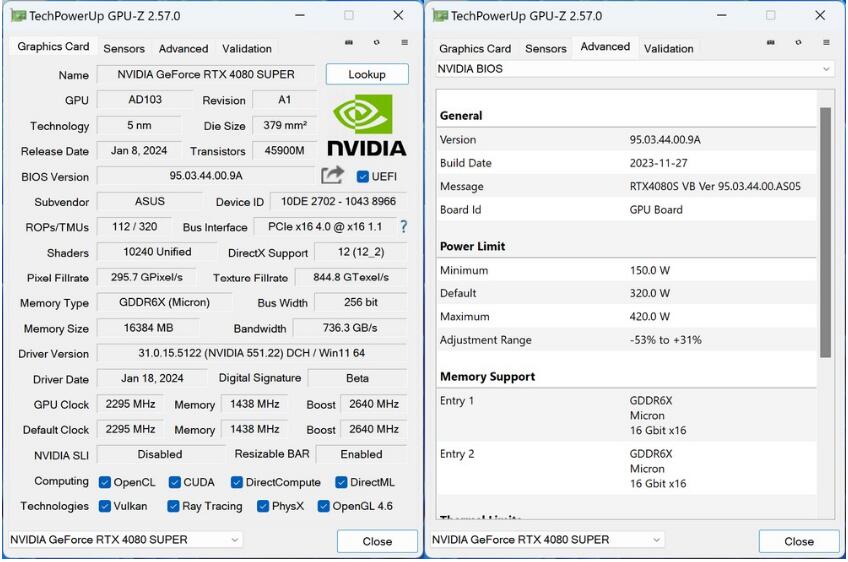The width and height of the screenshot is (848, 562).
Task: Switch to Sensors tab in right window
Action: (546, 49)
